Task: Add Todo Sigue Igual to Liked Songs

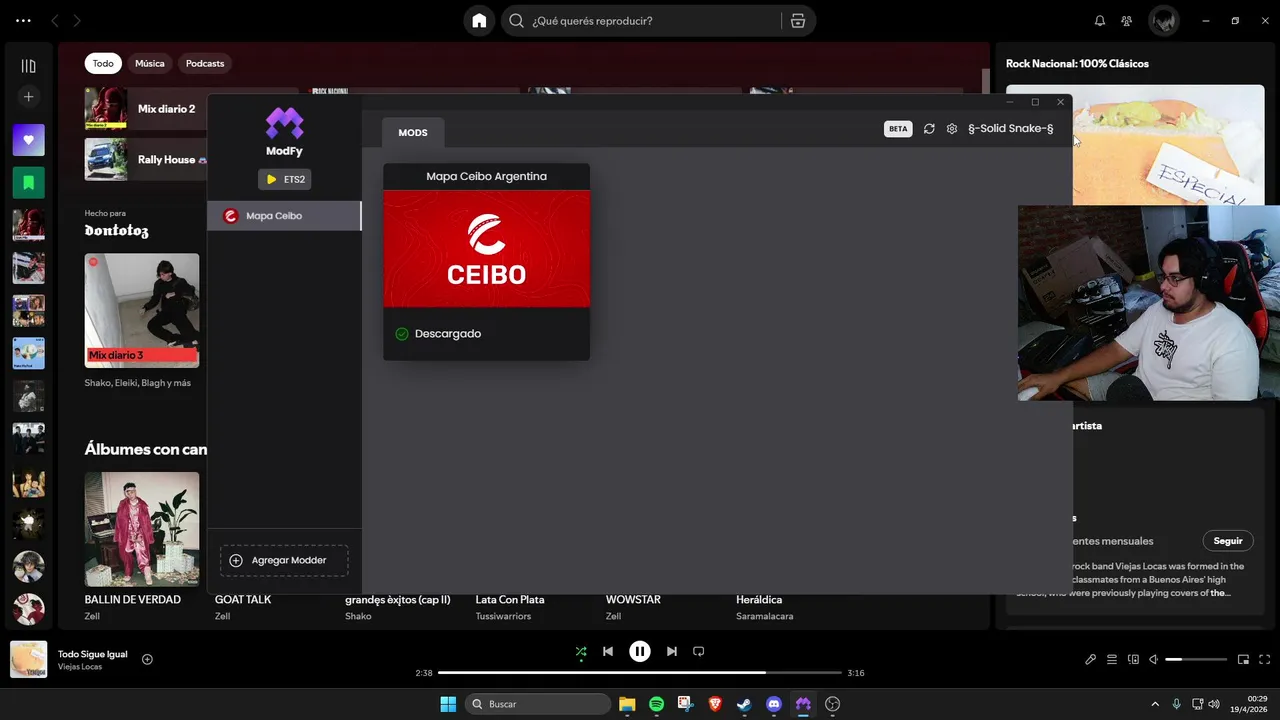Action: pyautogui.click(x=147, y=659)
